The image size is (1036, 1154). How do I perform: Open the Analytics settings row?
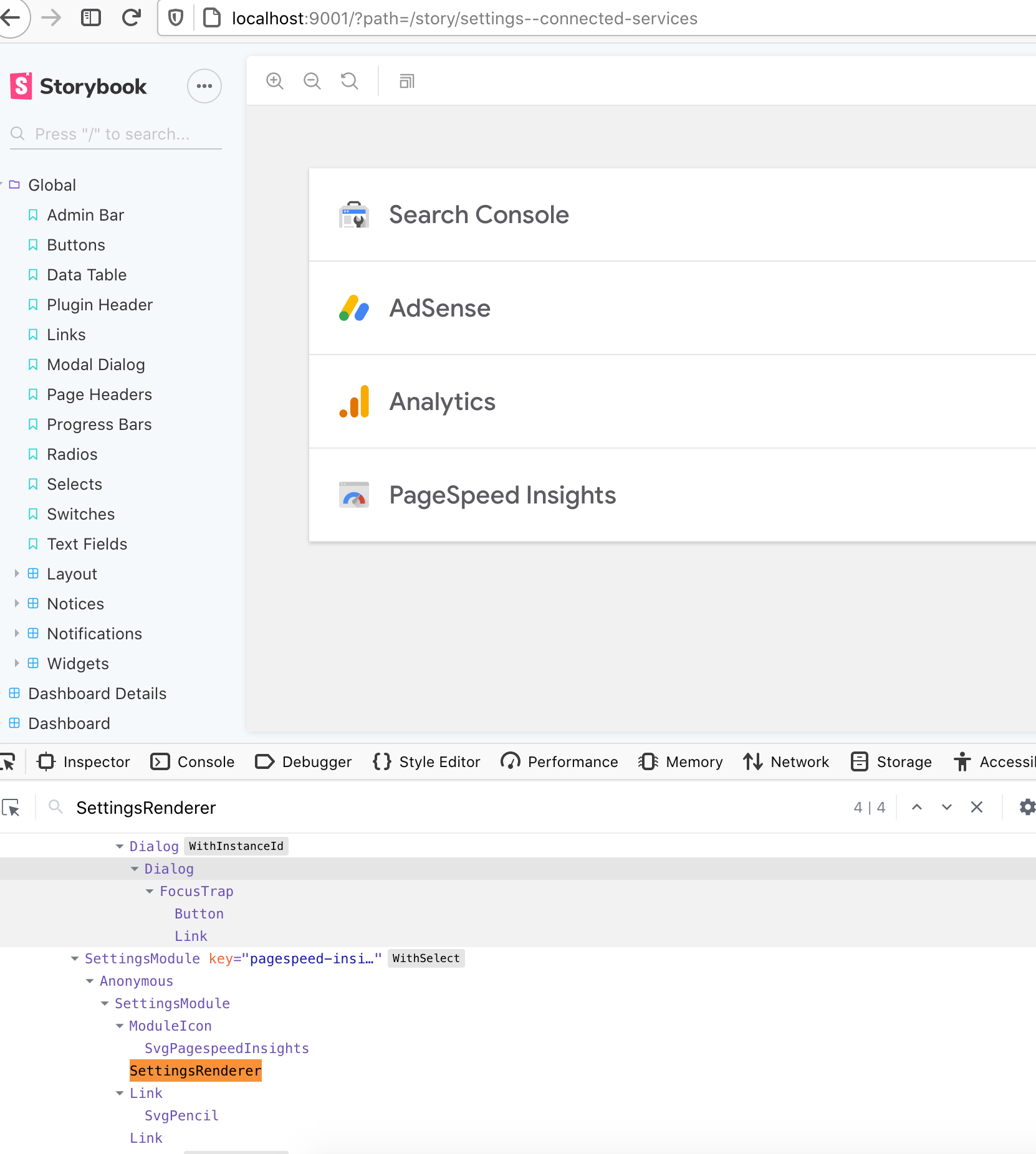[x=673, y=402]
